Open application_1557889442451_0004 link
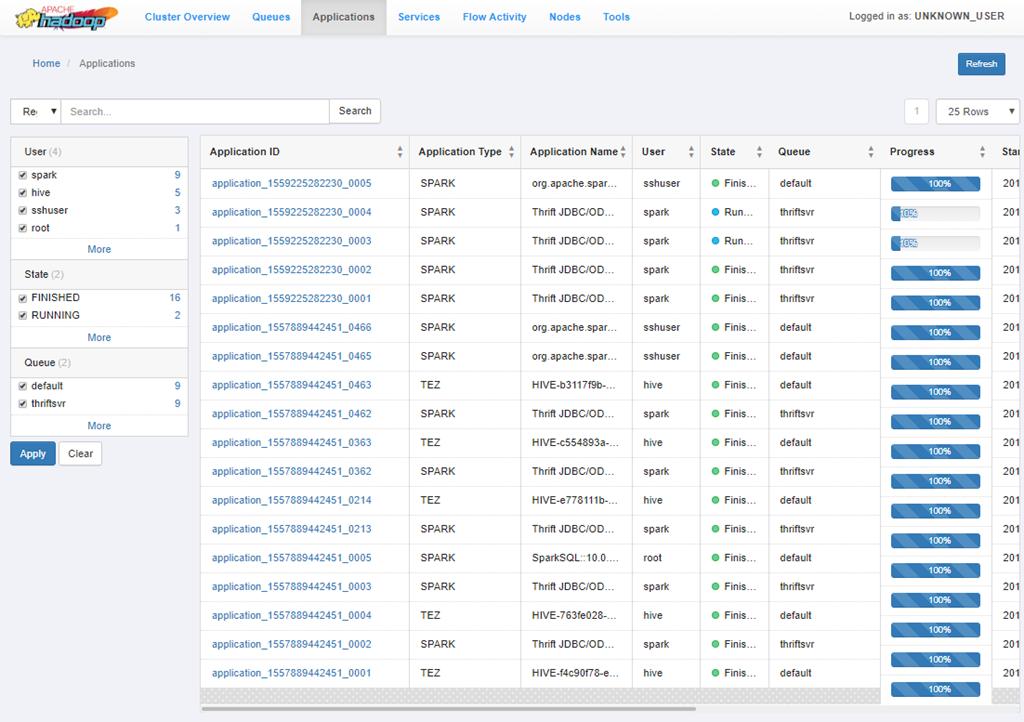This screenshot has height=722, width=1024. pos(291,615)
